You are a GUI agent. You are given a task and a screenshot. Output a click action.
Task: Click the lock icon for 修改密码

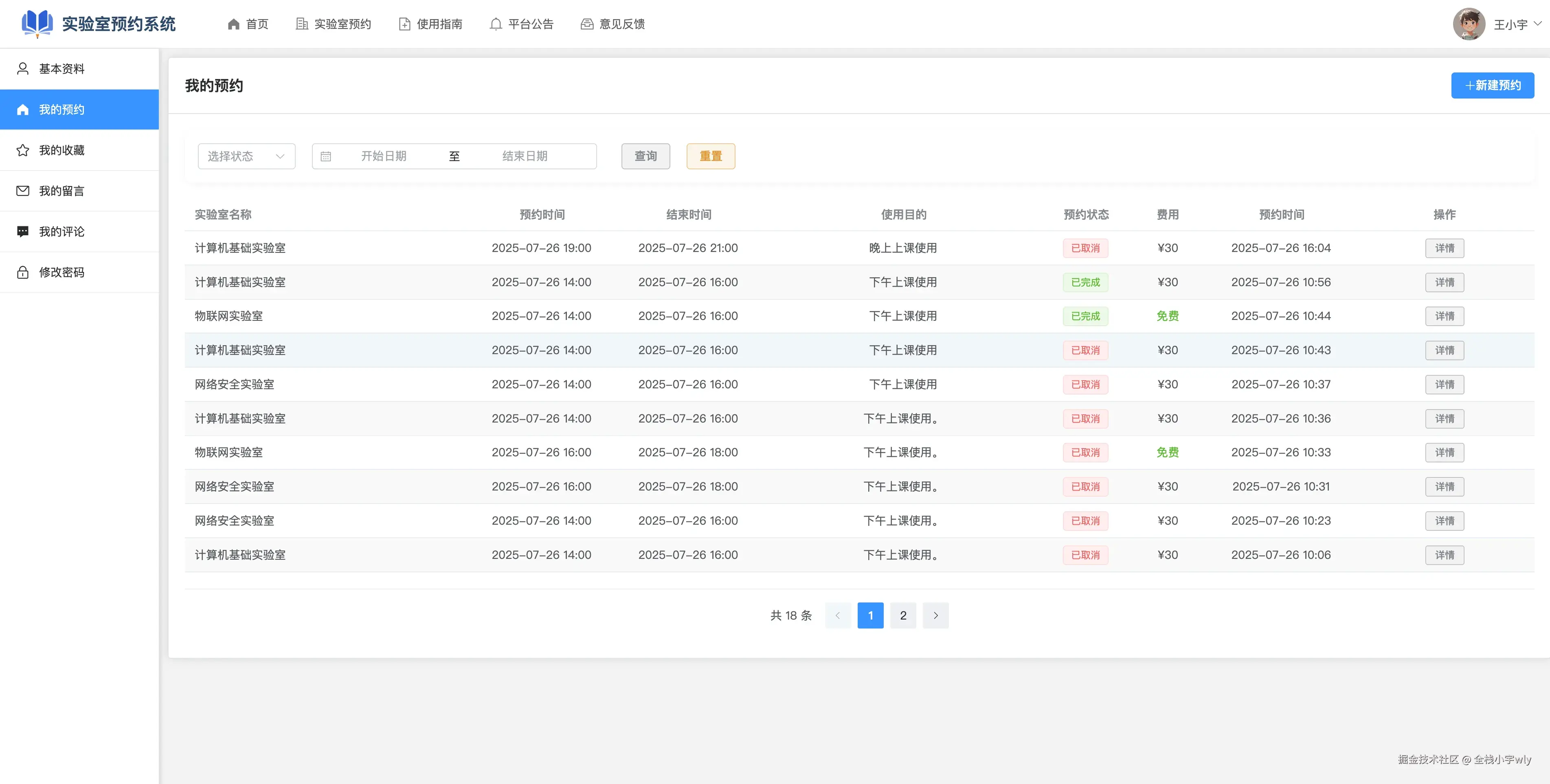point(23,272)
